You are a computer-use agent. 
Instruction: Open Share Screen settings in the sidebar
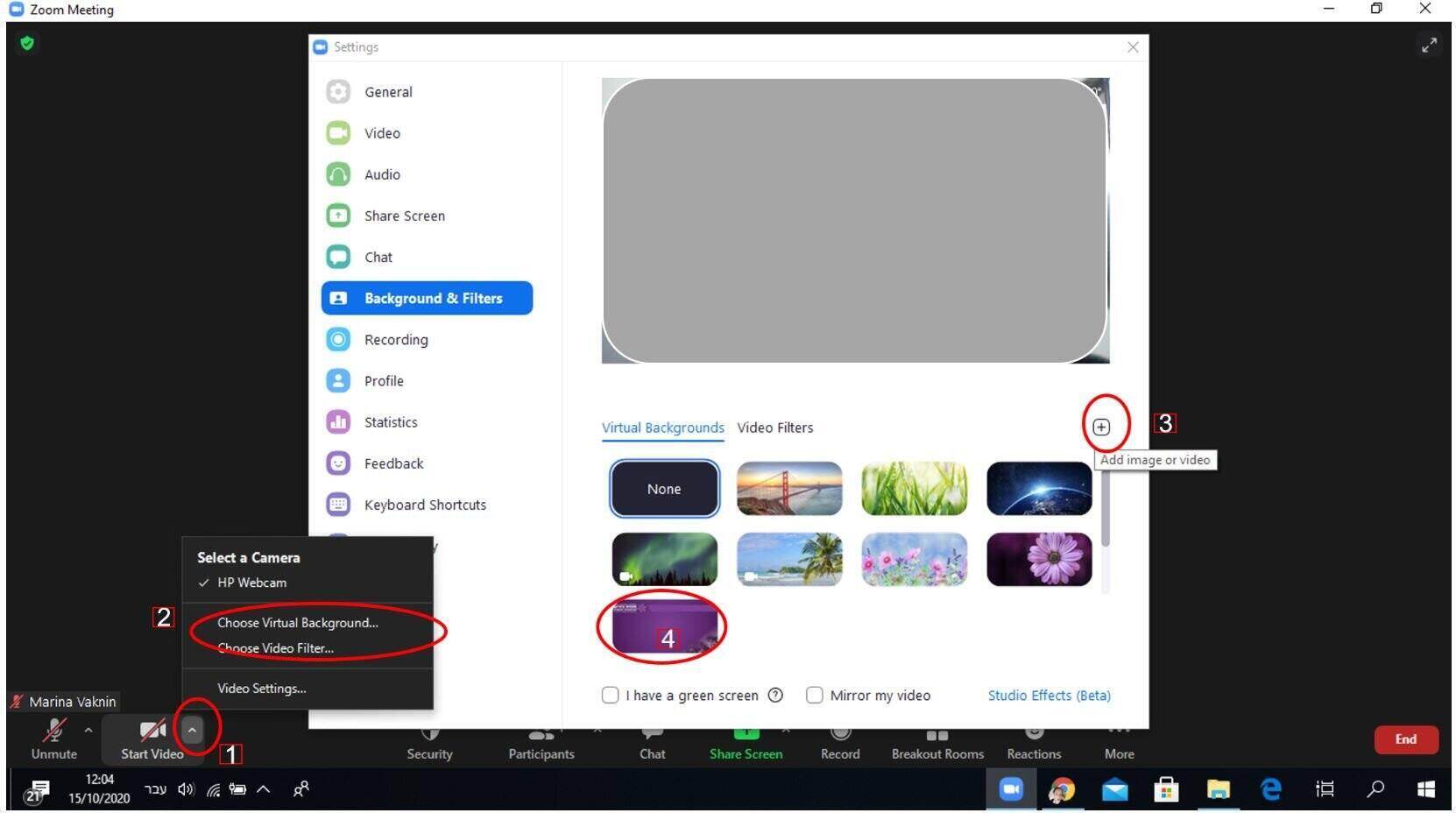point(385,216)
